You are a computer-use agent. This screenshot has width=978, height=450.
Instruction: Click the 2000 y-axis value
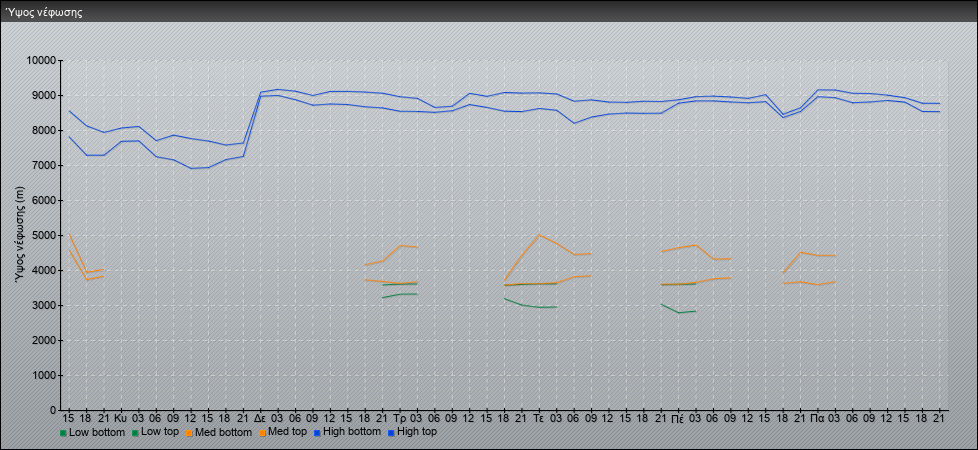44,340
